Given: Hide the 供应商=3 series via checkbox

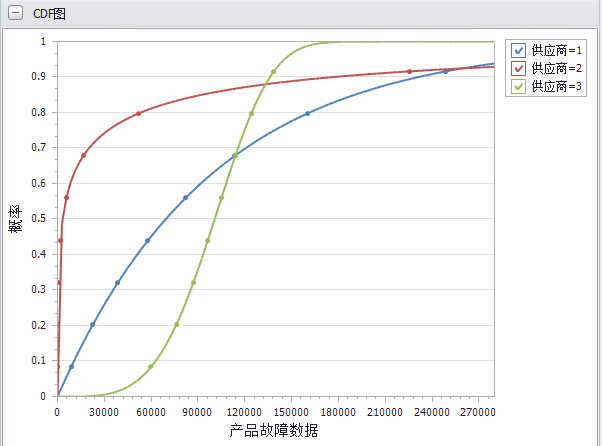Looking at the screenshot, I should [518, 87].
